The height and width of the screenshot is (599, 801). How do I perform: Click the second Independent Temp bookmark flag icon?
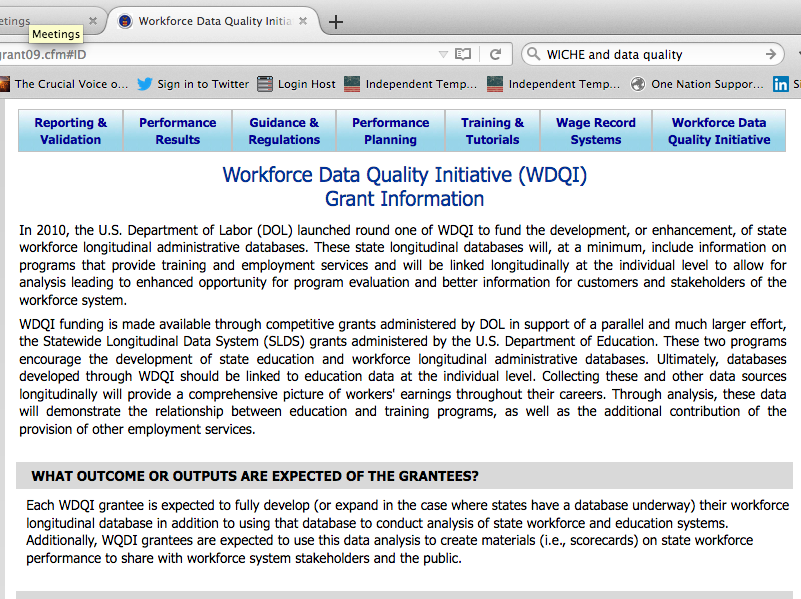495,84
